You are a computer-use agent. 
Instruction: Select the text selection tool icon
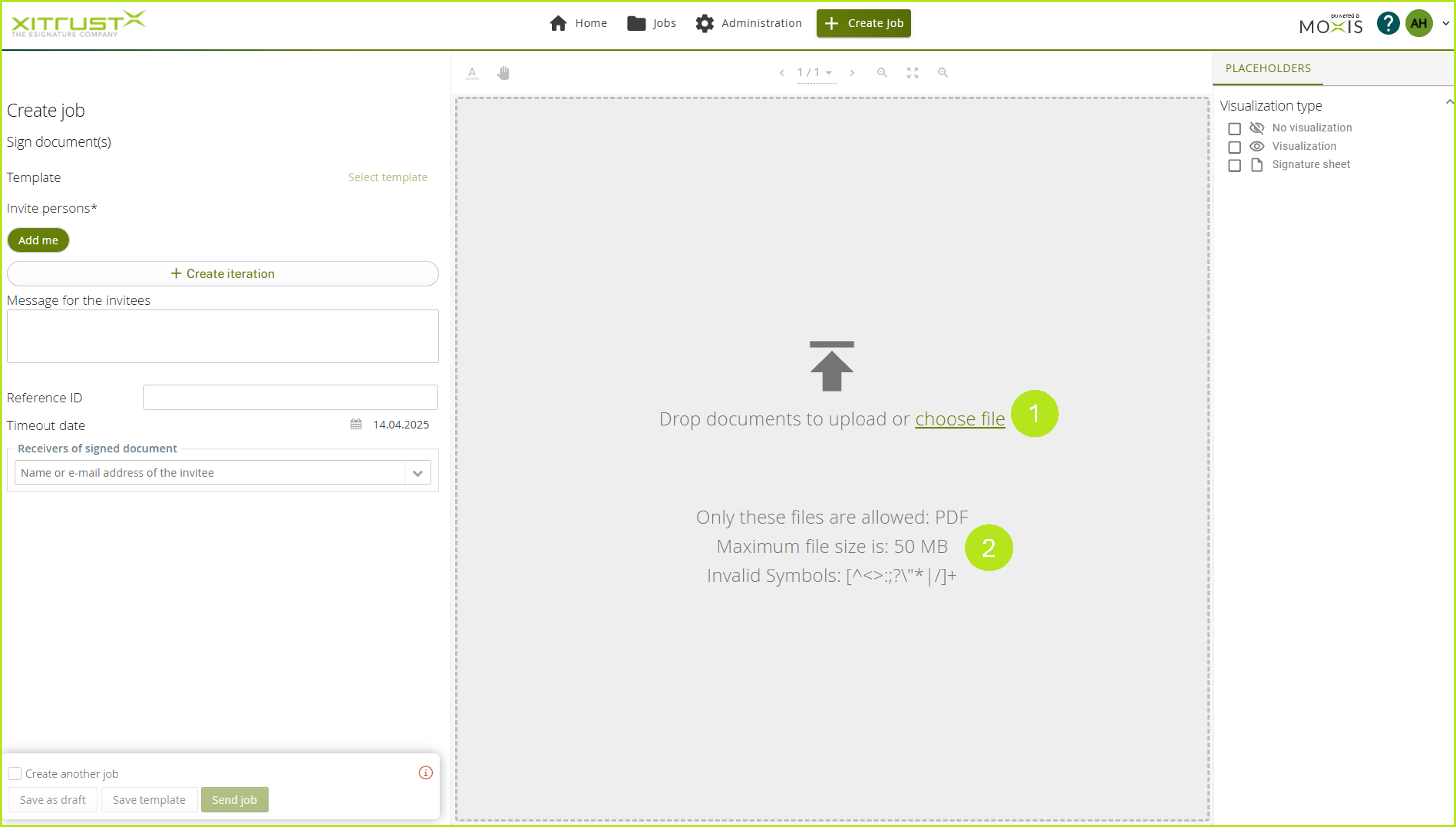tap(472, 73)
